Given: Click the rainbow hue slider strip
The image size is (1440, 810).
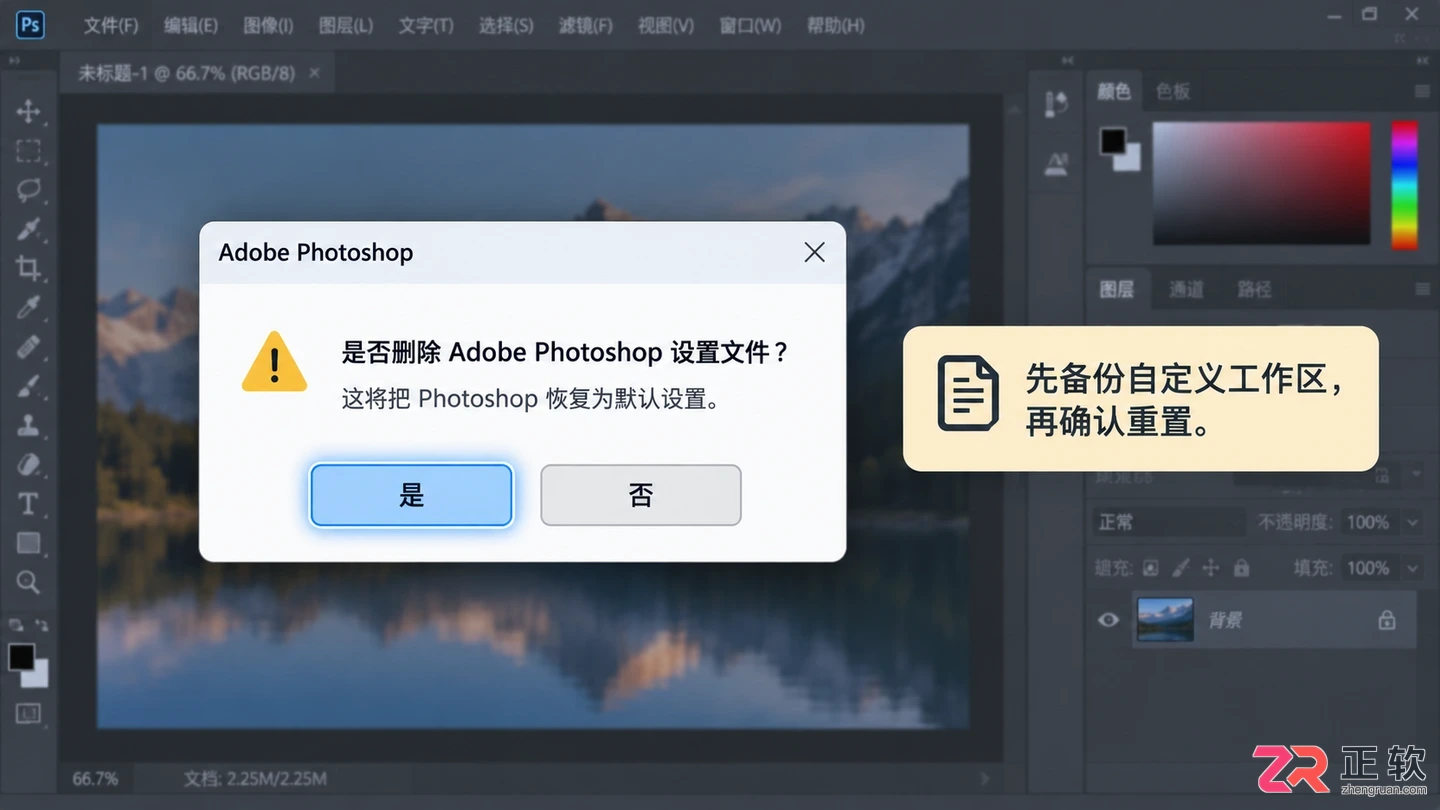Looking at the screenshot, I should 1405,185.
